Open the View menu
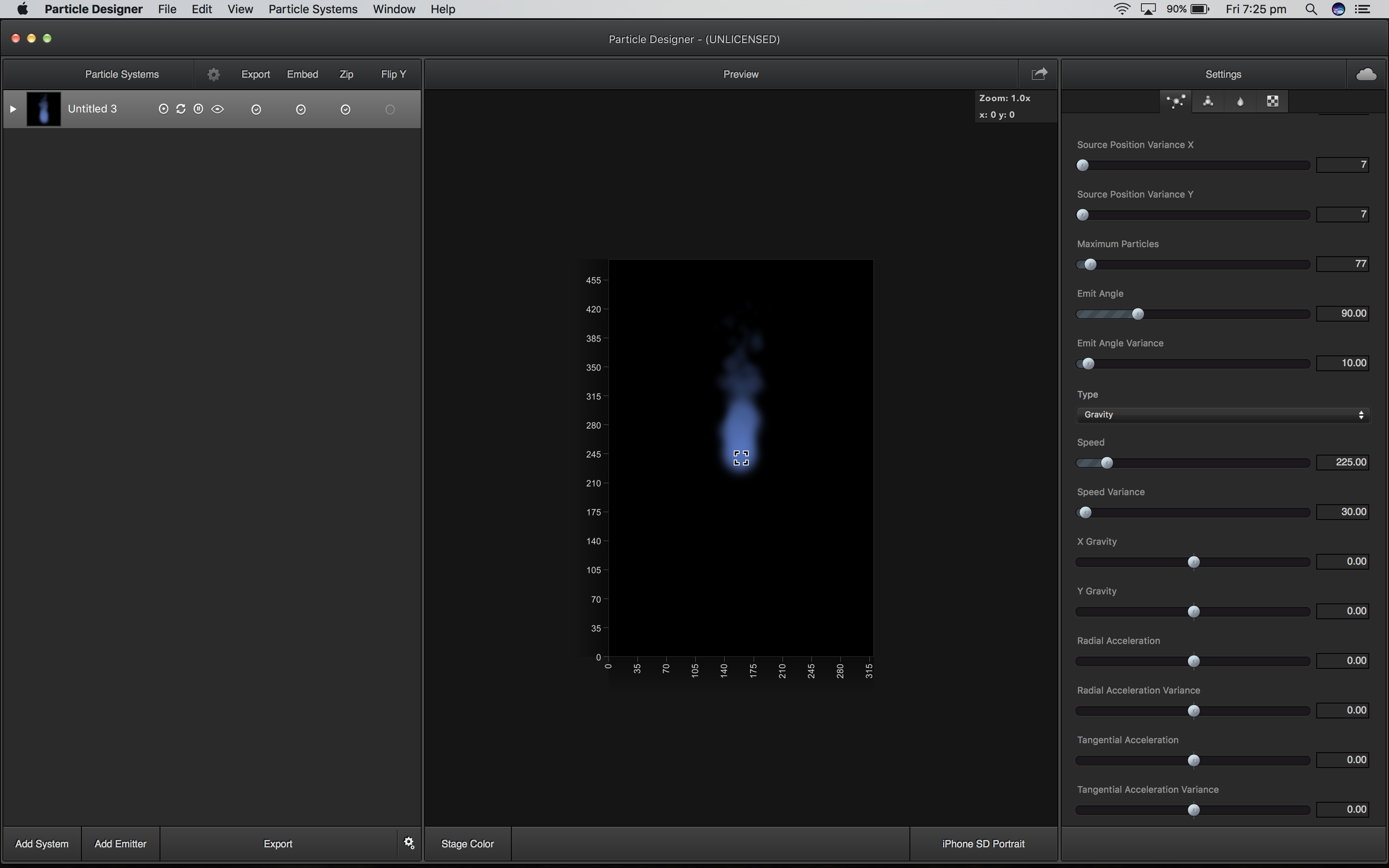The height and width of the screenshot is (868, 1389). (x=240, y=9)
